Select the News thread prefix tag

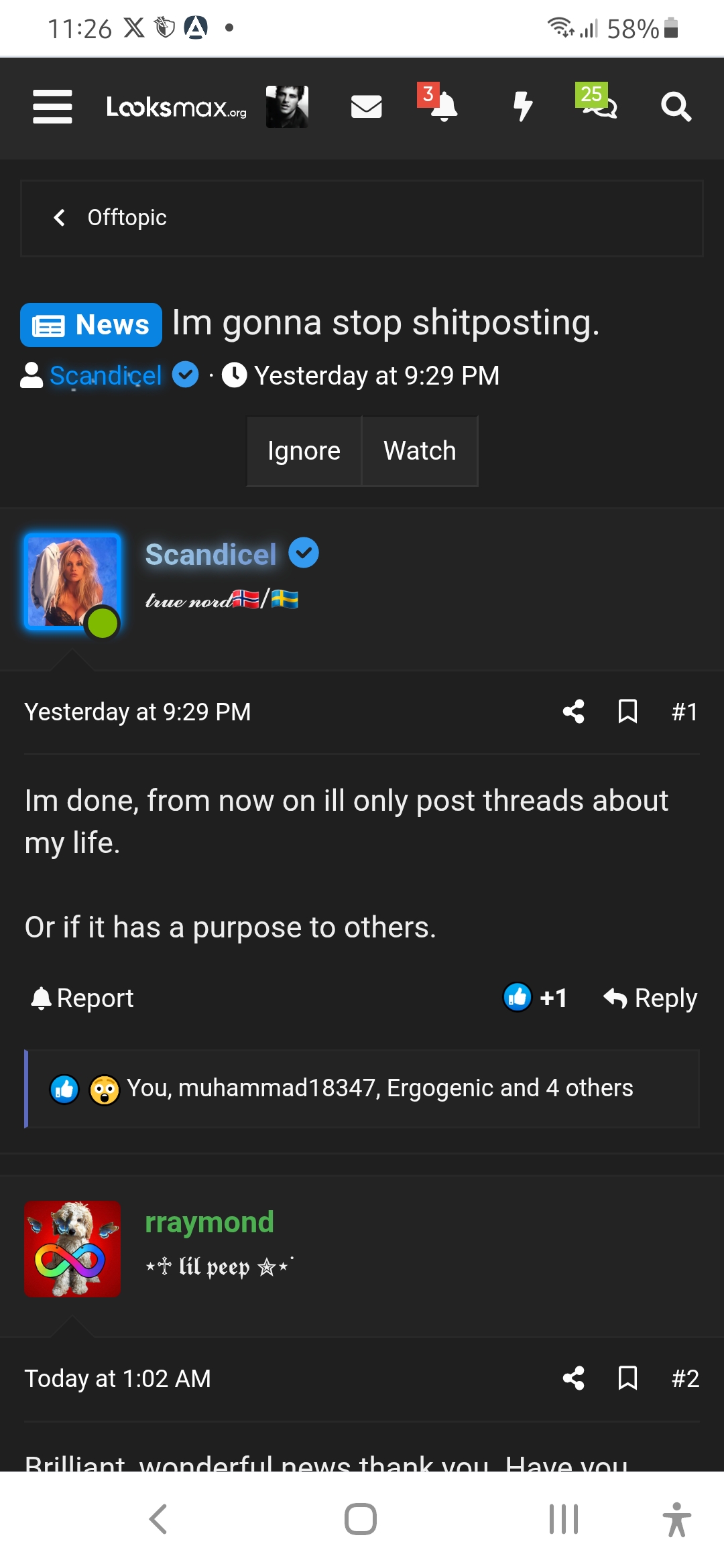[x=91, y=325]
